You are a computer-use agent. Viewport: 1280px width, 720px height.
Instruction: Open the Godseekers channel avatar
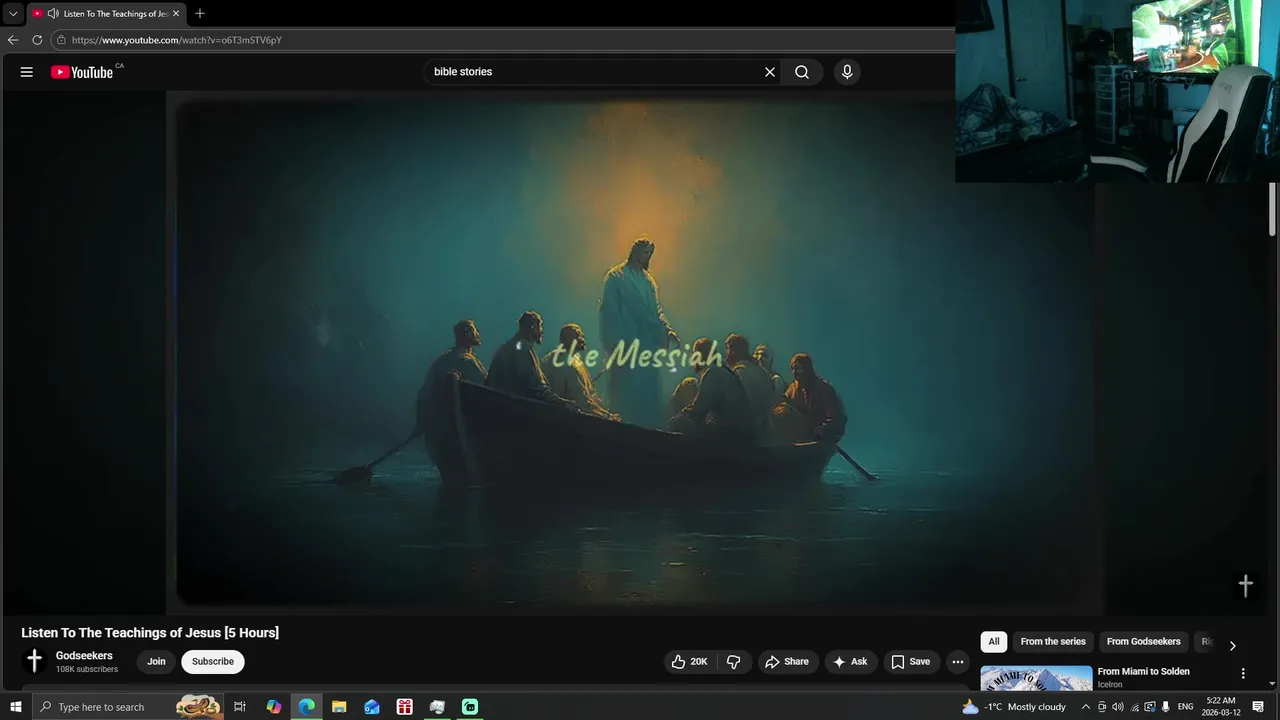point(34,662)
